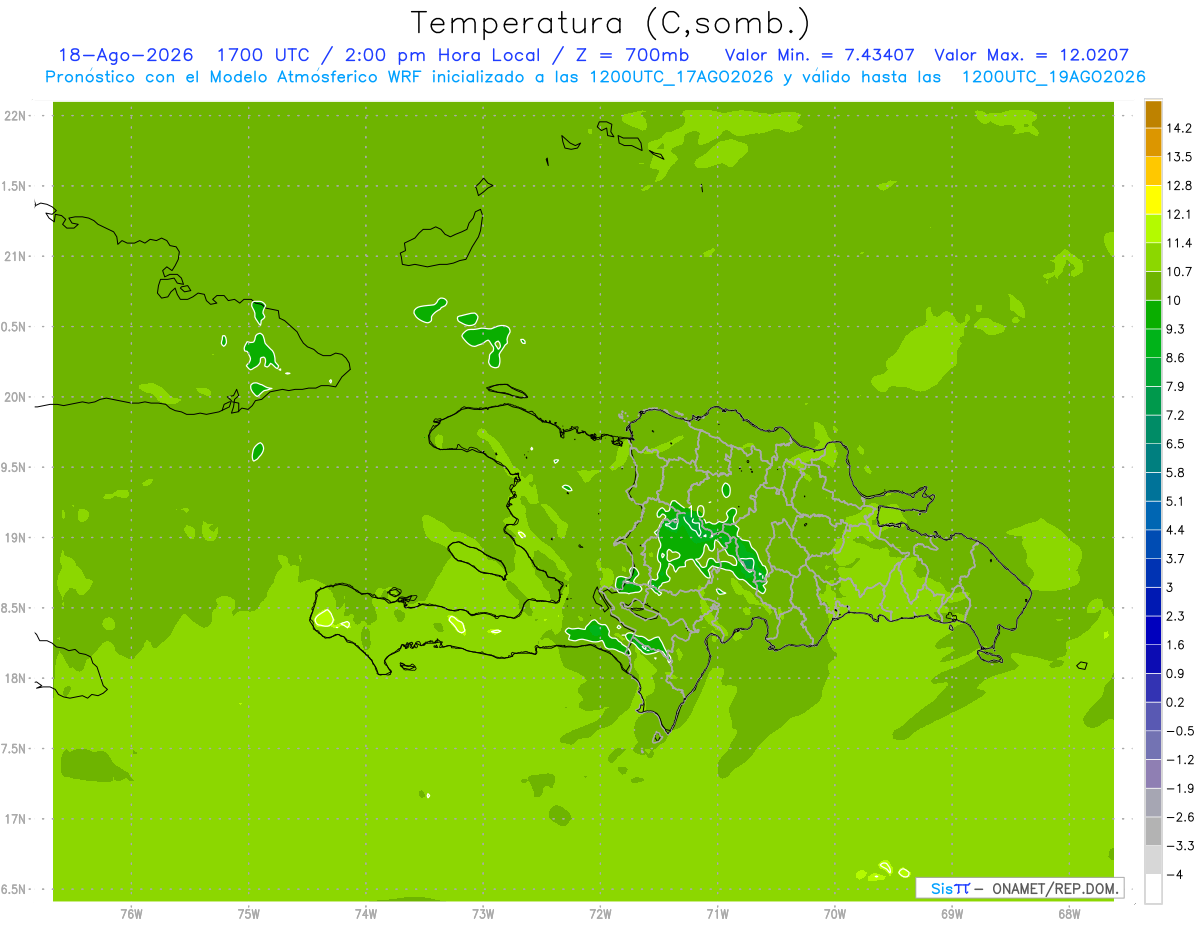Screen dimensions: 1200x927
Task: Pick the white swatch below -4
Action: coord(1153,889)
